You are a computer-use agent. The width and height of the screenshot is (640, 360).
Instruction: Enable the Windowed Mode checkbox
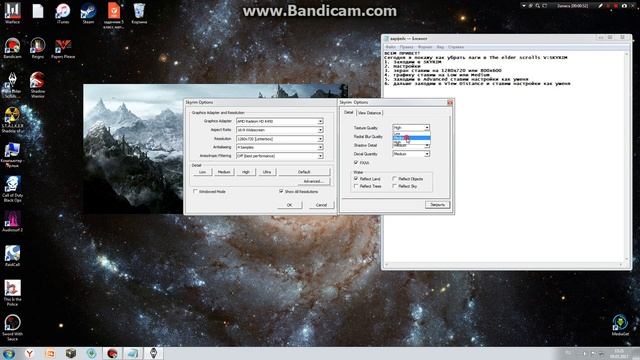click(x=196, y=191)
